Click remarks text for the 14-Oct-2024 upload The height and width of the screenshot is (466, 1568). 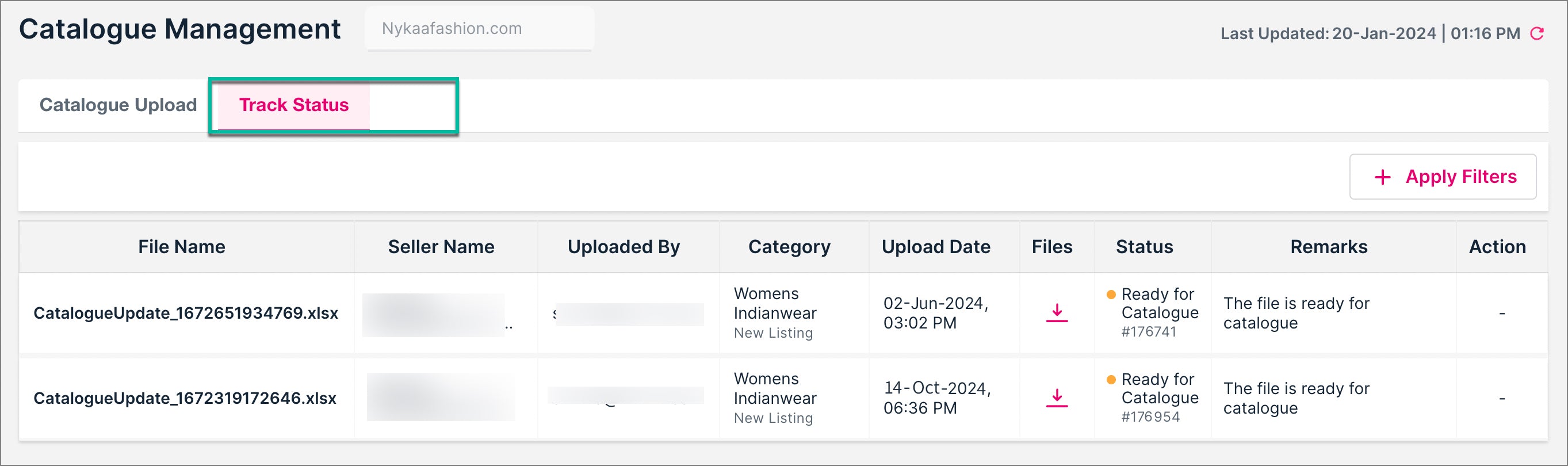tap(1297, 398)
